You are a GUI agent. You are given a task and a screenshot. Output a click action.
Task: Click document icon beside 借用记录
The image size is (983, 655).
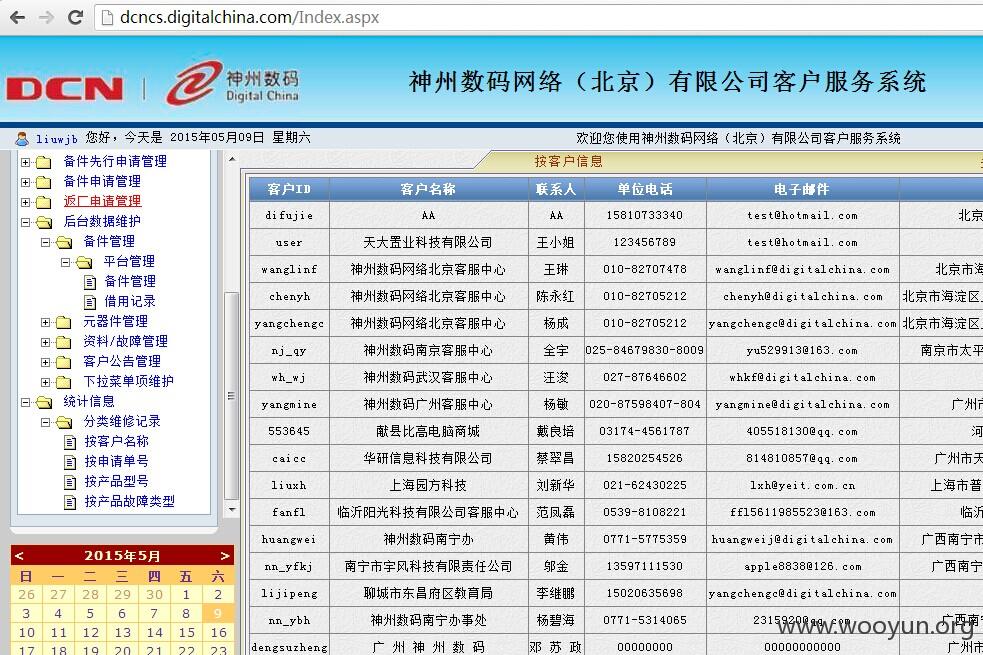[90, 302]
